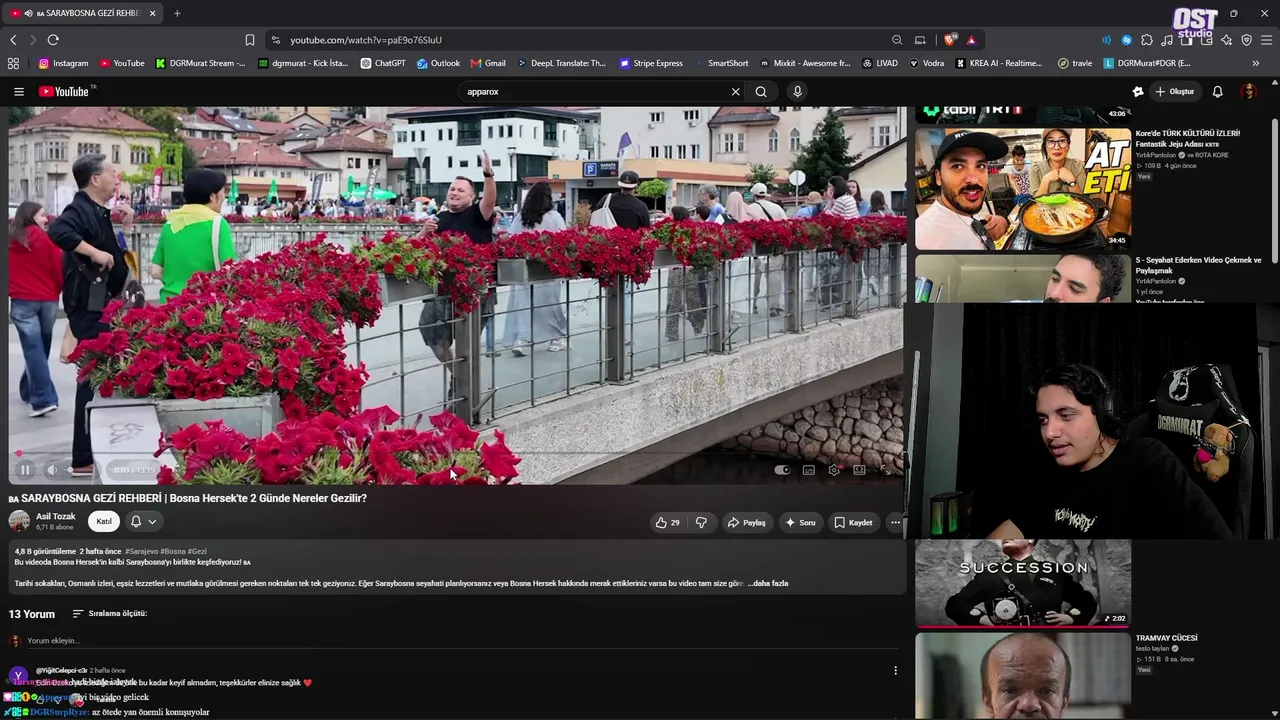Image resolution: width=1280 pixels, height=720 pixels.
Task: Go back with the browser back arrow
Action: [13, 40]
